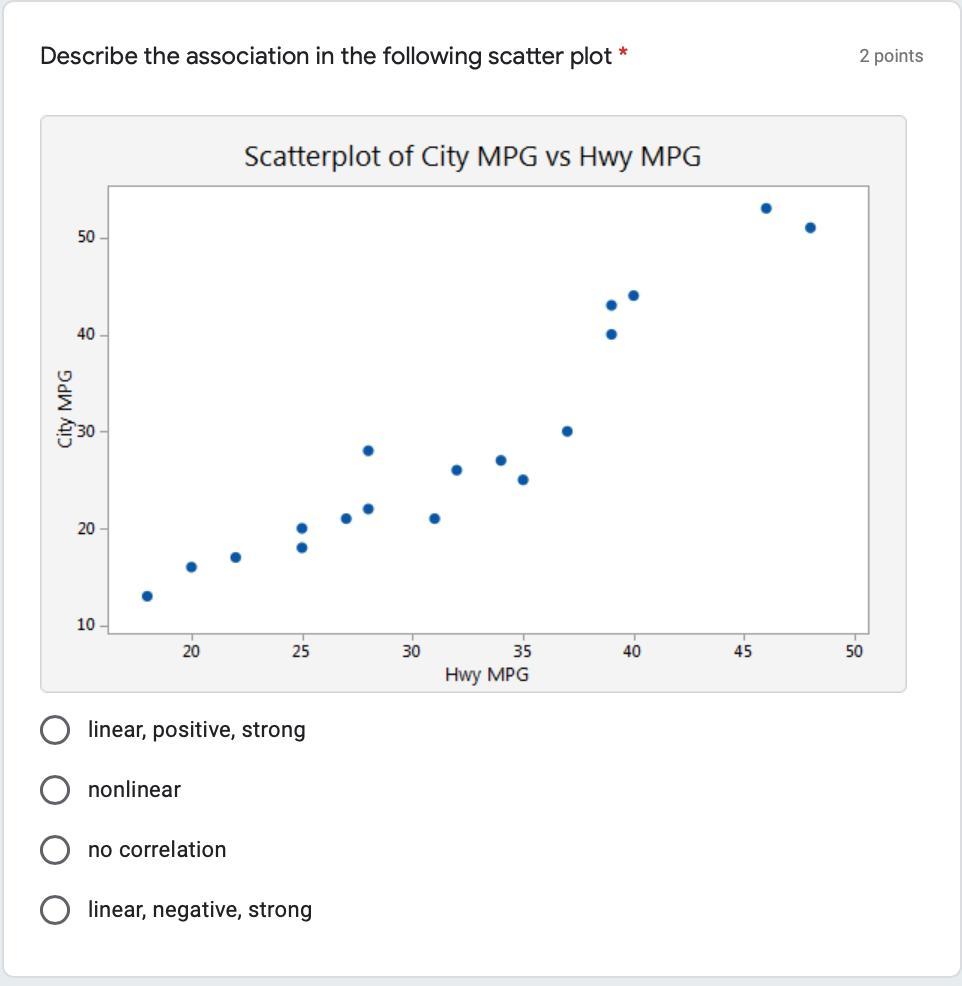The image size is (962, 986).
Task: Select the 'linear, positive, strong' radio button
Action: 55,730
